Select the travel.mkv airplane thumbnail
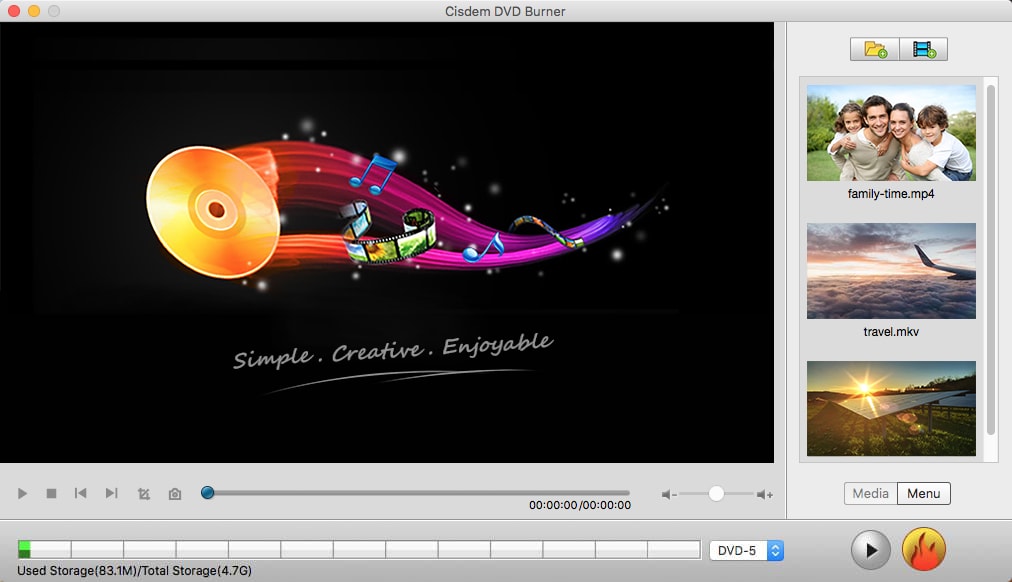Image resolution: width=1012 pixels, height=582 pixels. [891, 271]
